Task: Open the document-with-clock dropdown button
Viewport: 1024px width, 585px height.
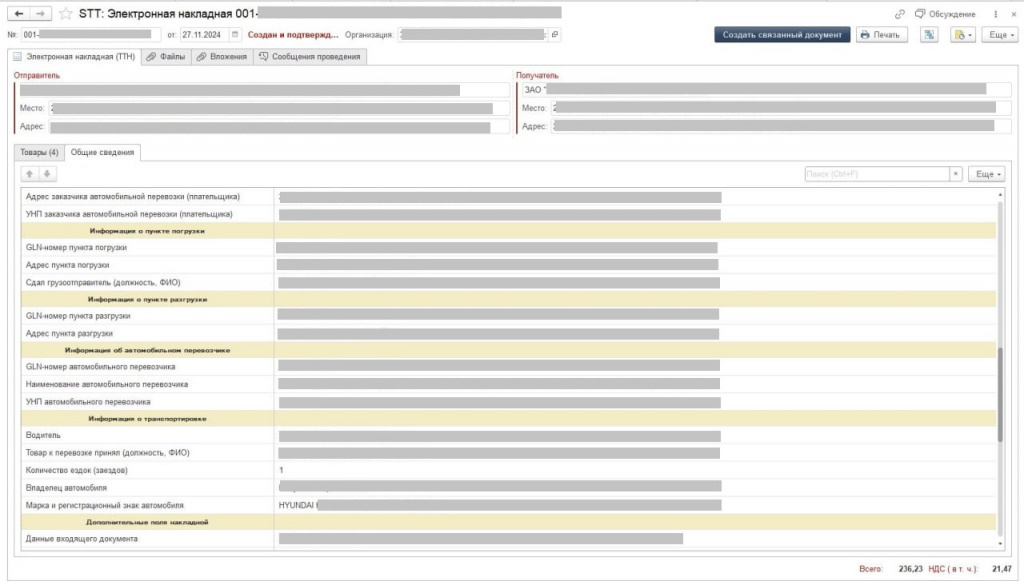Action: click(963, 35)
